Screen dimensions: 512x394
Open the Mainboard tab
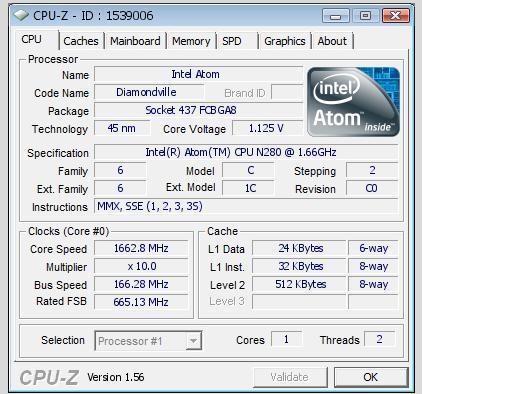click(135, 41)
